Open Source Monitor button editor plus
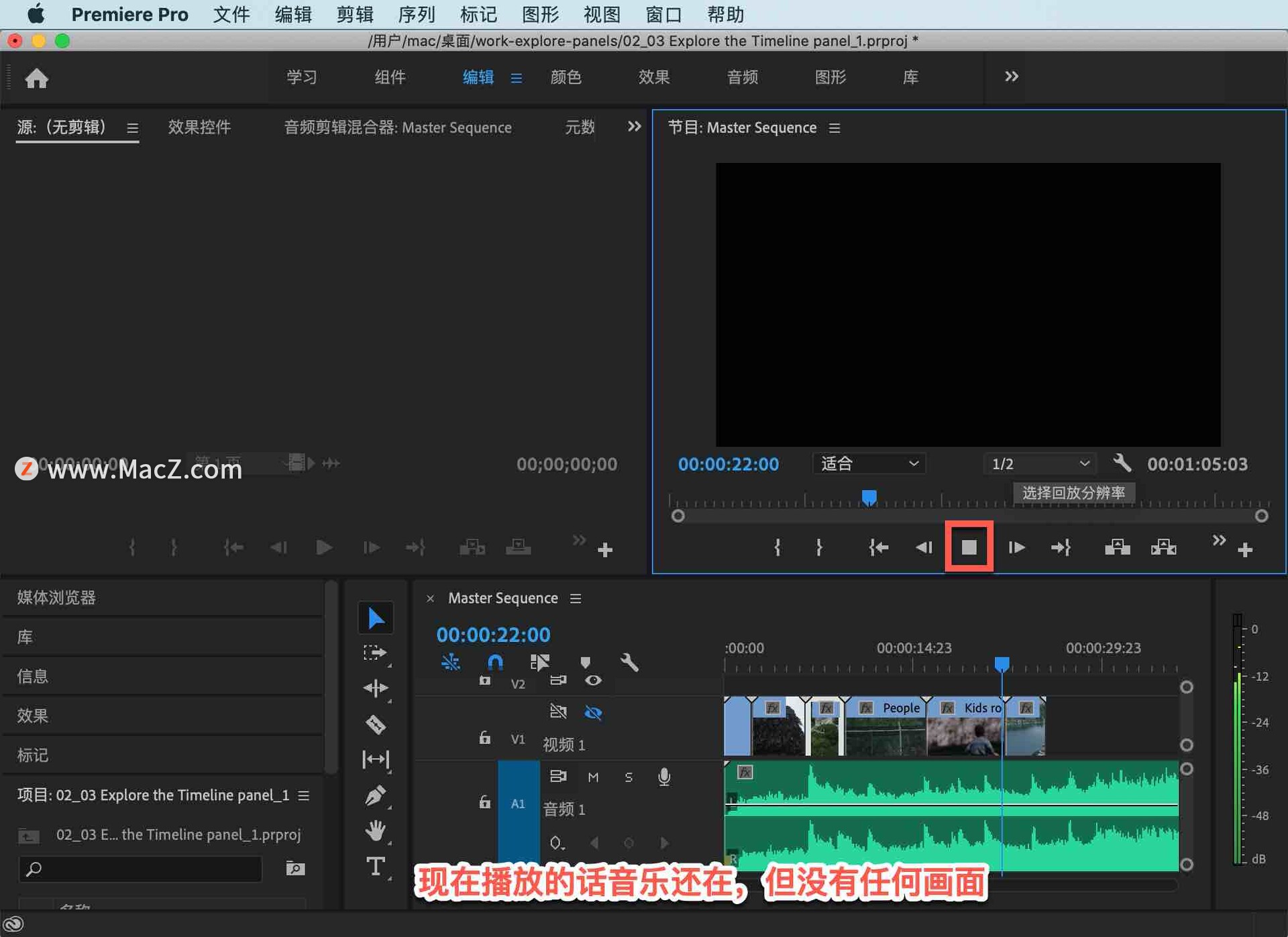The width and height of the screenshot is (1288, 937). click(605, 550)
